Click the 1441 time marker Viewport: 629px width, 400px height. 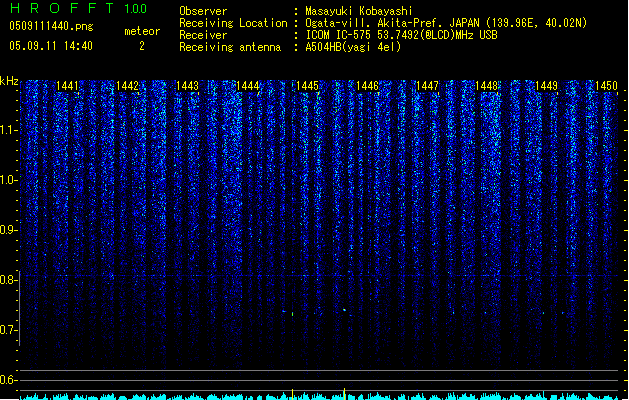pyautogui.click(x=67, y=86)
